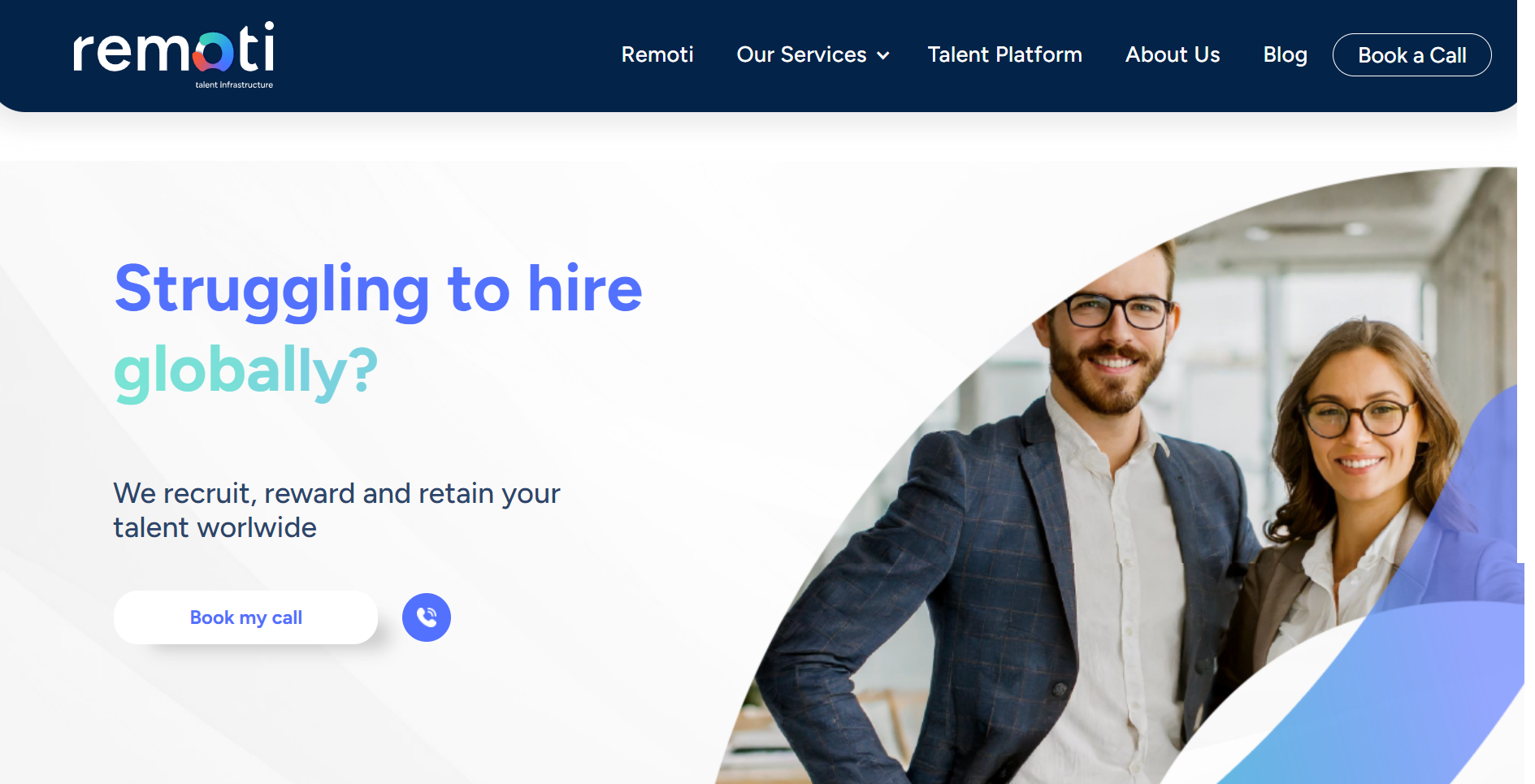Open the Blog link
The height and width of the screenshot is (784, 1535).
(1285, 54)
